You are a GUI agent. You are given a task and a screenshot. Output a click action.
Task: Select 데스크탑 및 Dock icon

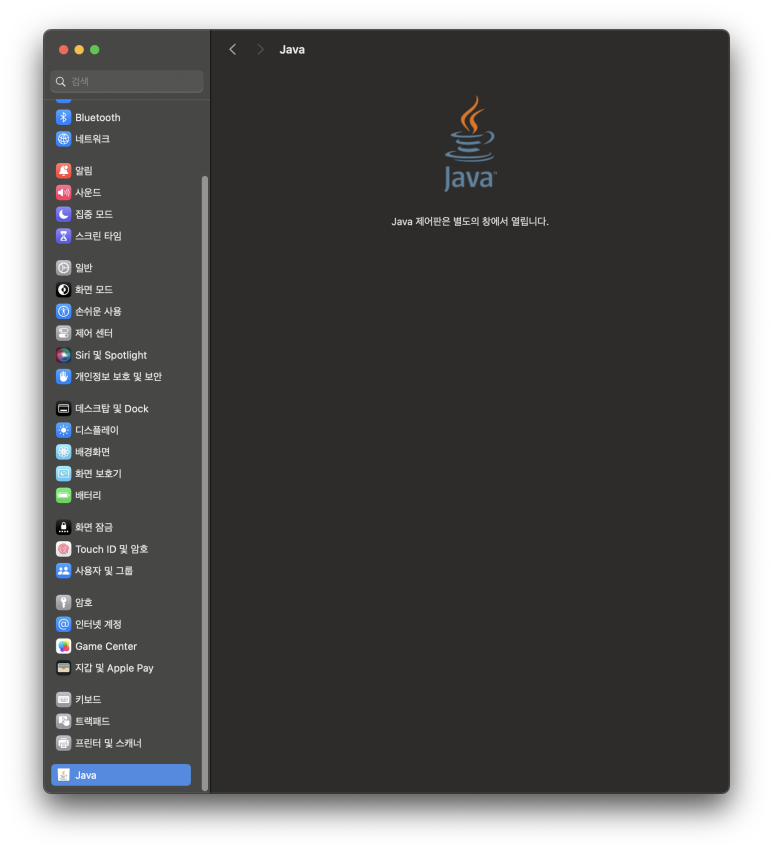coord(64,408)
